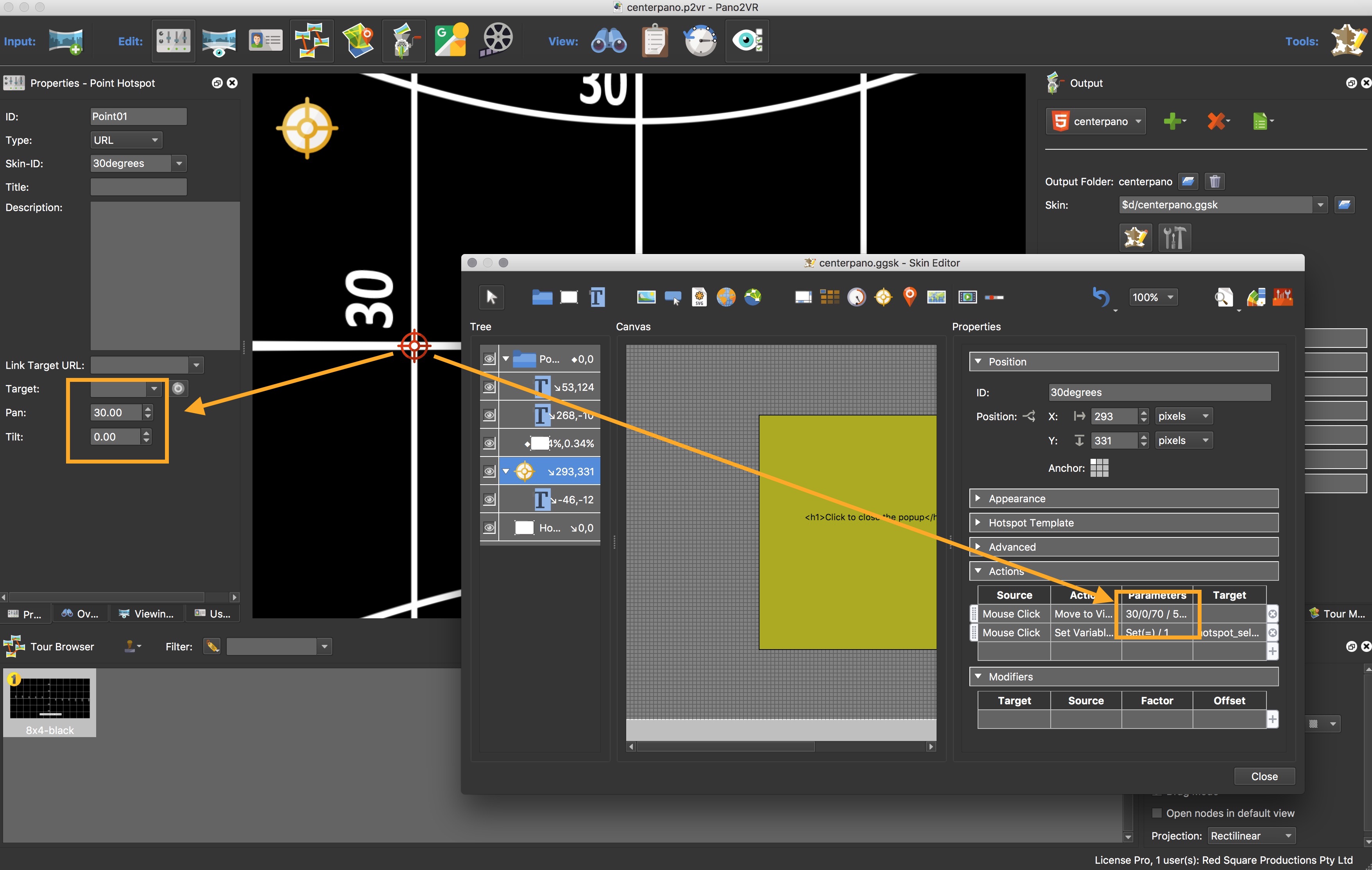Viewport: 1372px width, 870px height.
Task: Click the binoculars Viewing Parameters icon
Action: [x=609, y=41]
